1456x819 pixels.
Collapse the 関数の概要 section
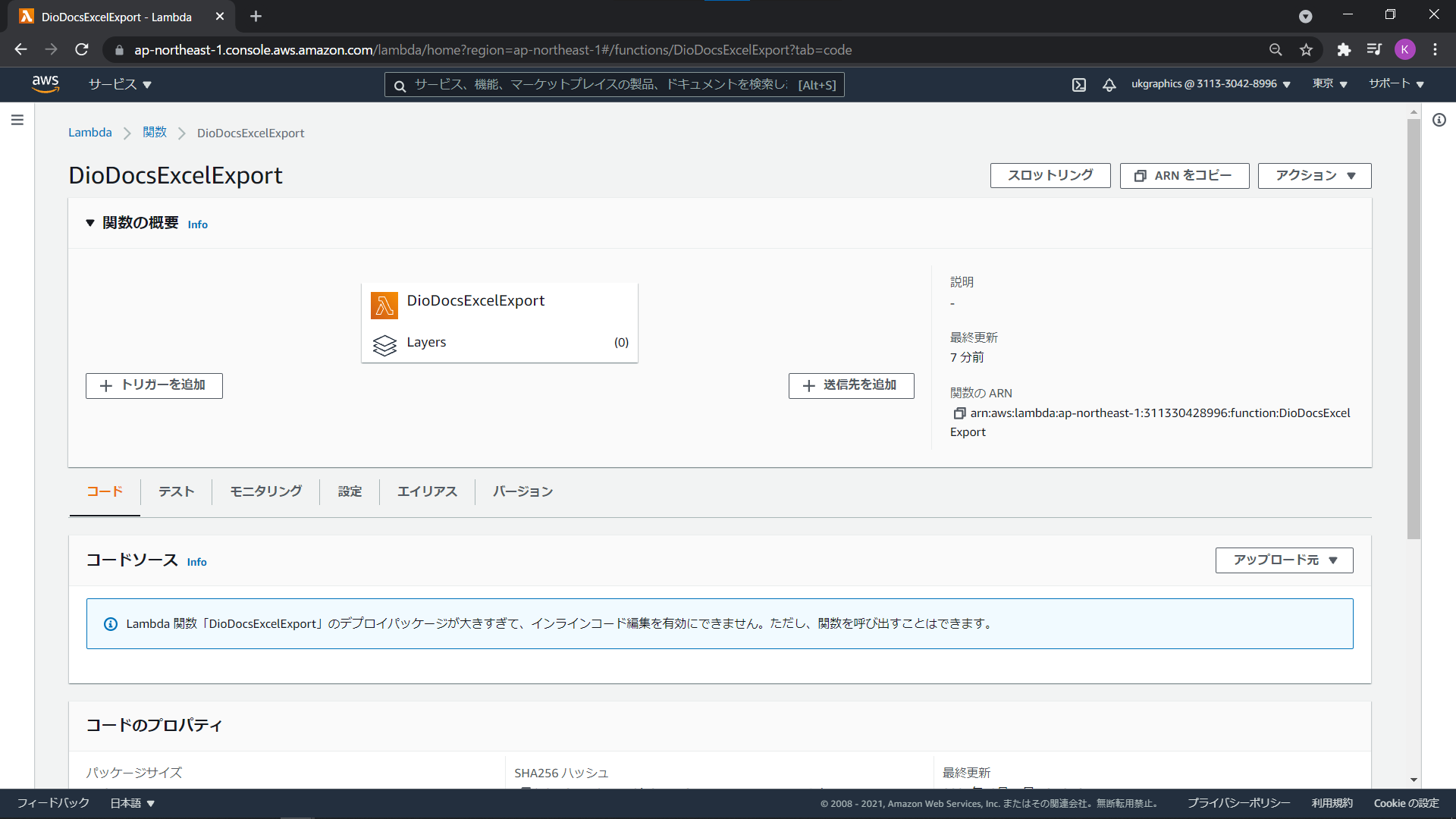point(90,223)
